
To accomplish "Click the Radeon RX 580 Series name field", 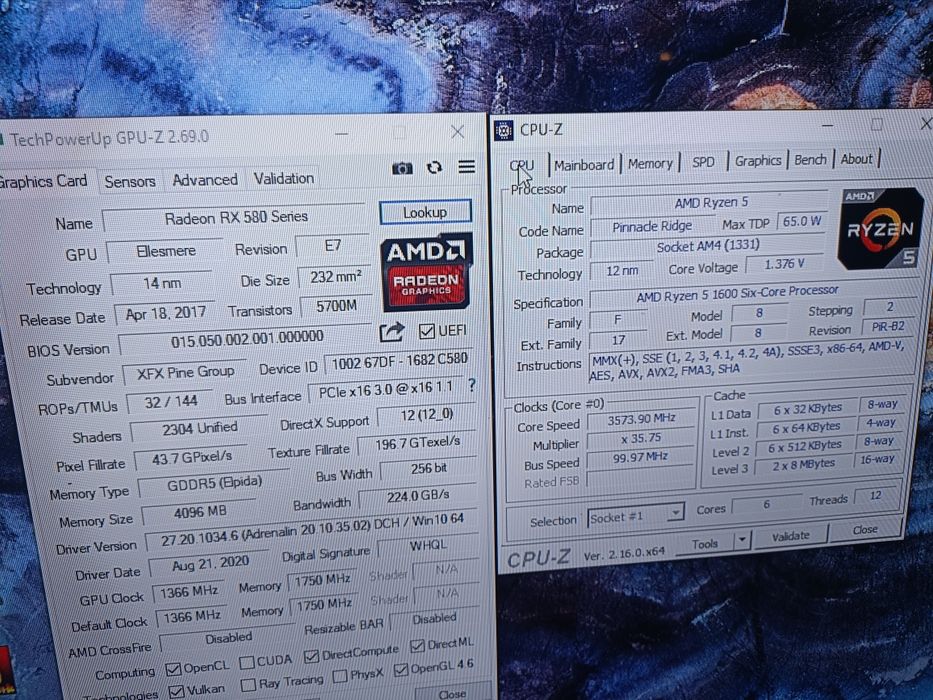I will 236,217.
